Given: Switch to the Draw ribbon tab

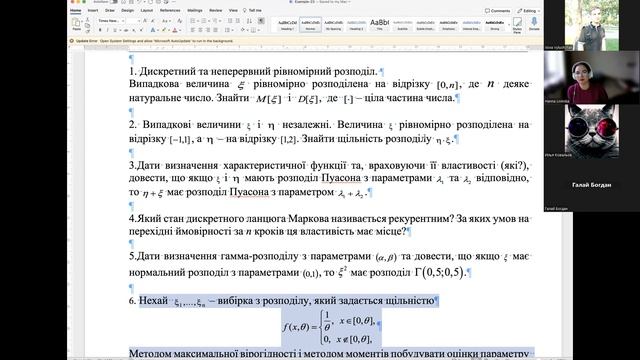Looking at the screenshot, I should [x=110, y=10].
